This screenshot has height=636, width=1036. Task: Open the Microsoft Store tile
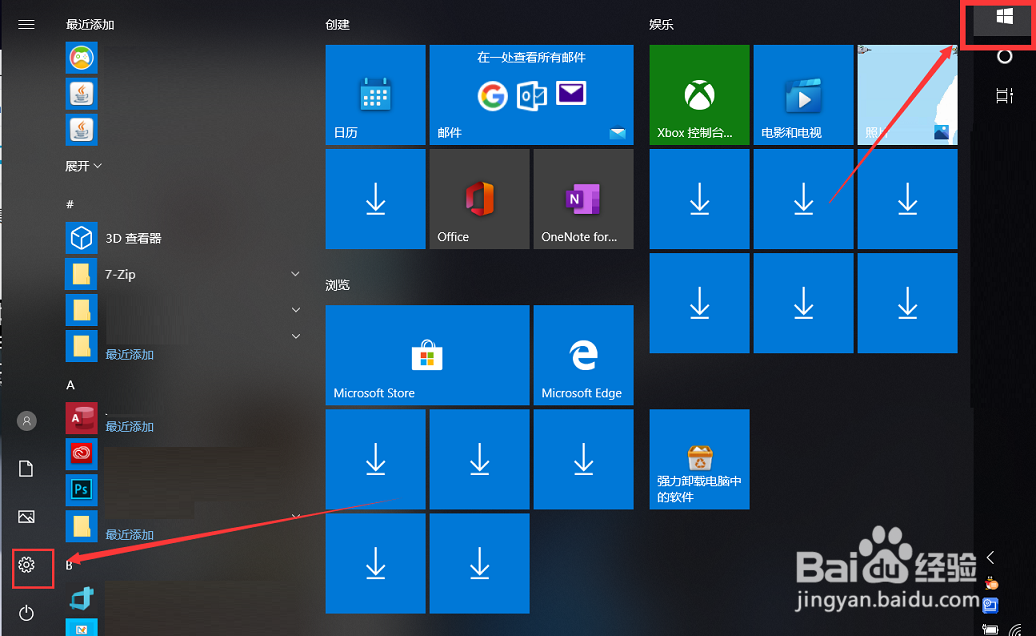[x=427, y=355]
